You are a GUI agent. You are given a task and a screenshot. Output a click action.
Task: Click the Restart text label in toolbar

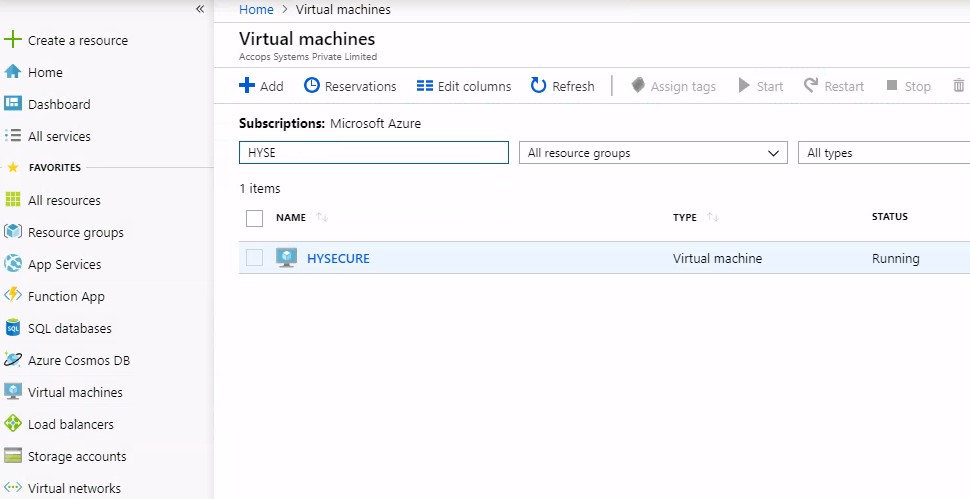point(844,86)
